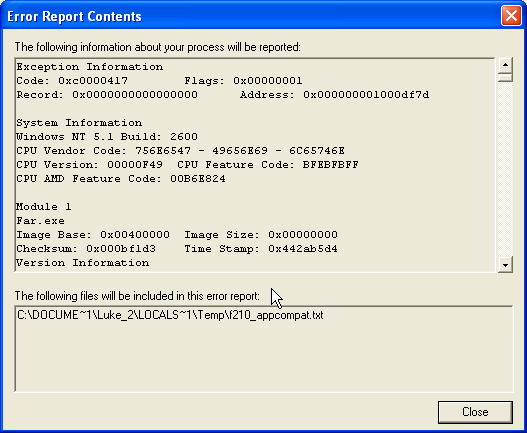527x433 pixels.
Task: Click the scrollbar track below the thumb
Action: 505,169
